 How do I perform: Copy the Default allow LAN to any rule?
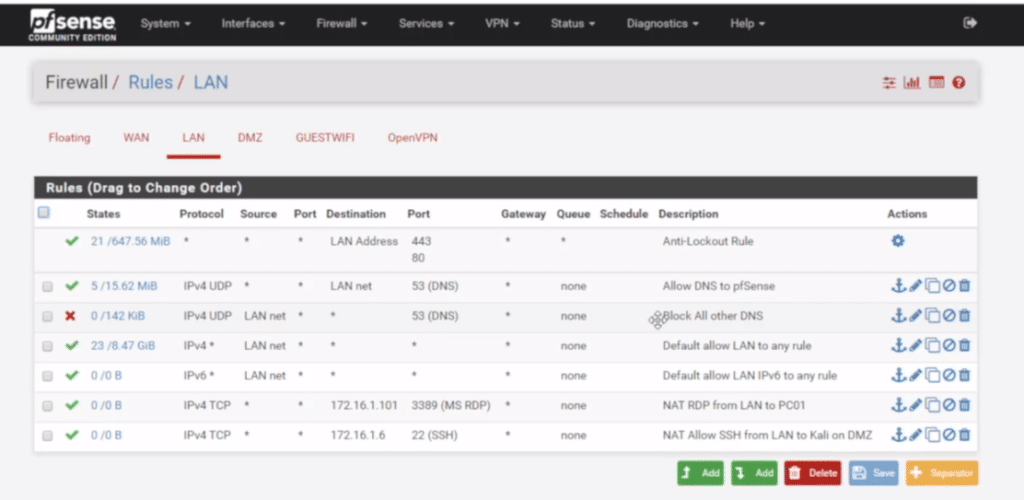pyautogui.click(x=931, y=346)
